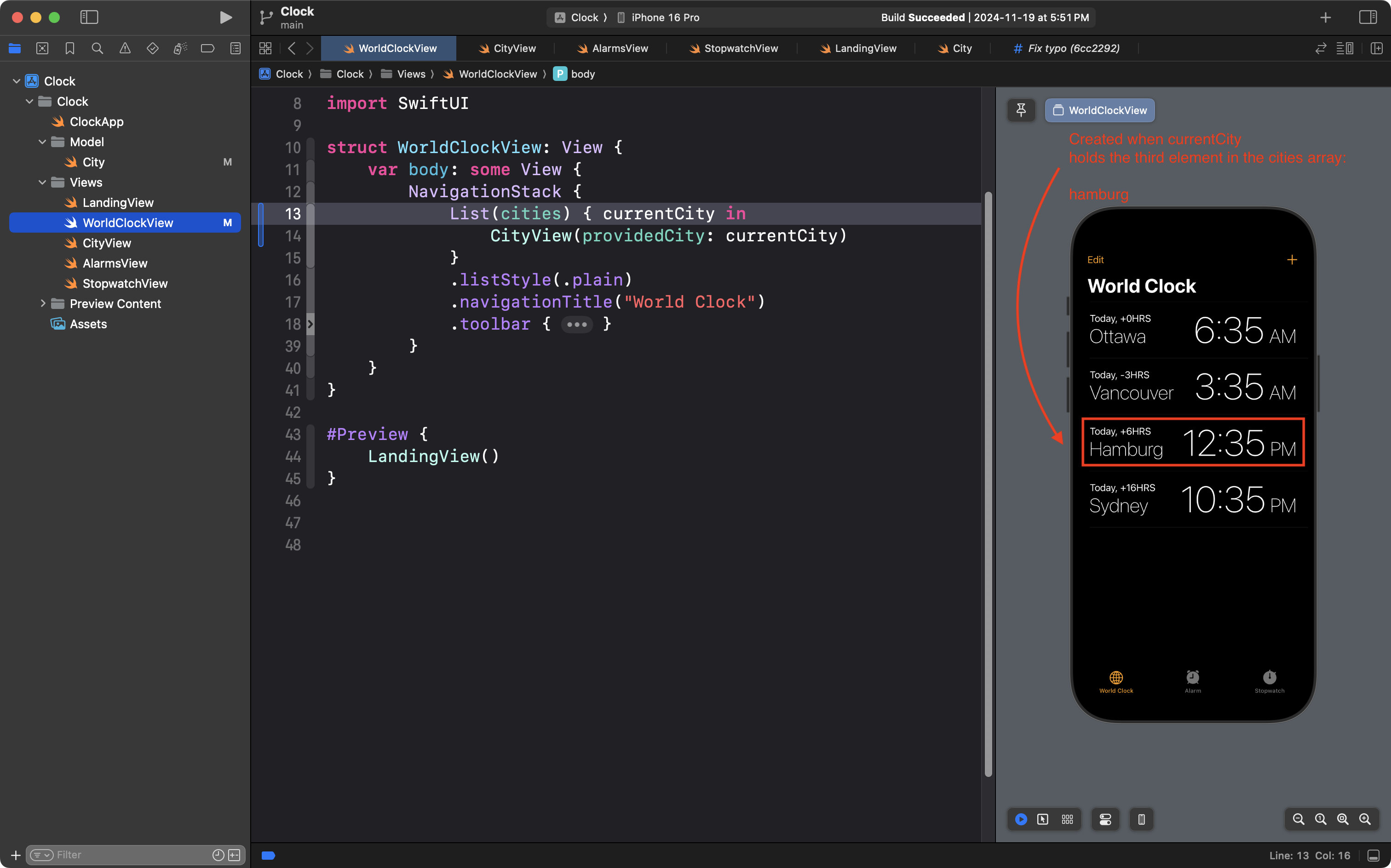Select AlarmsView in project navigator

click(115, 263)
